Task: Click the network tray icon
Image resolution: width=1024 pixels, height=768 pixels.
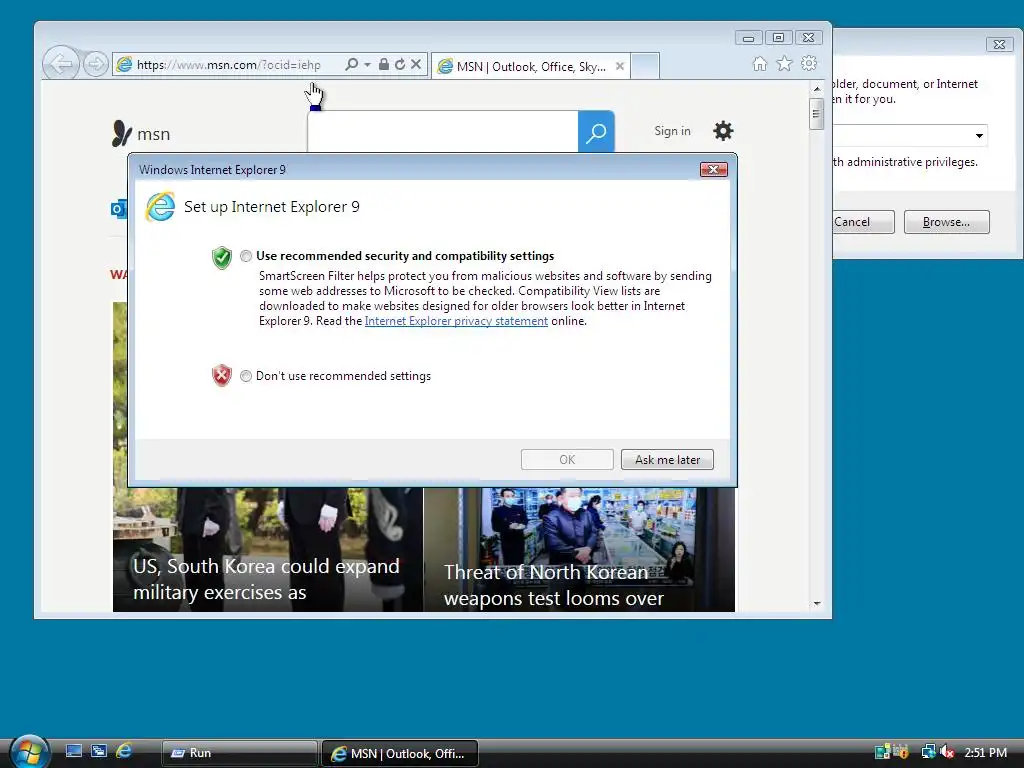Action: coord(929,752)
